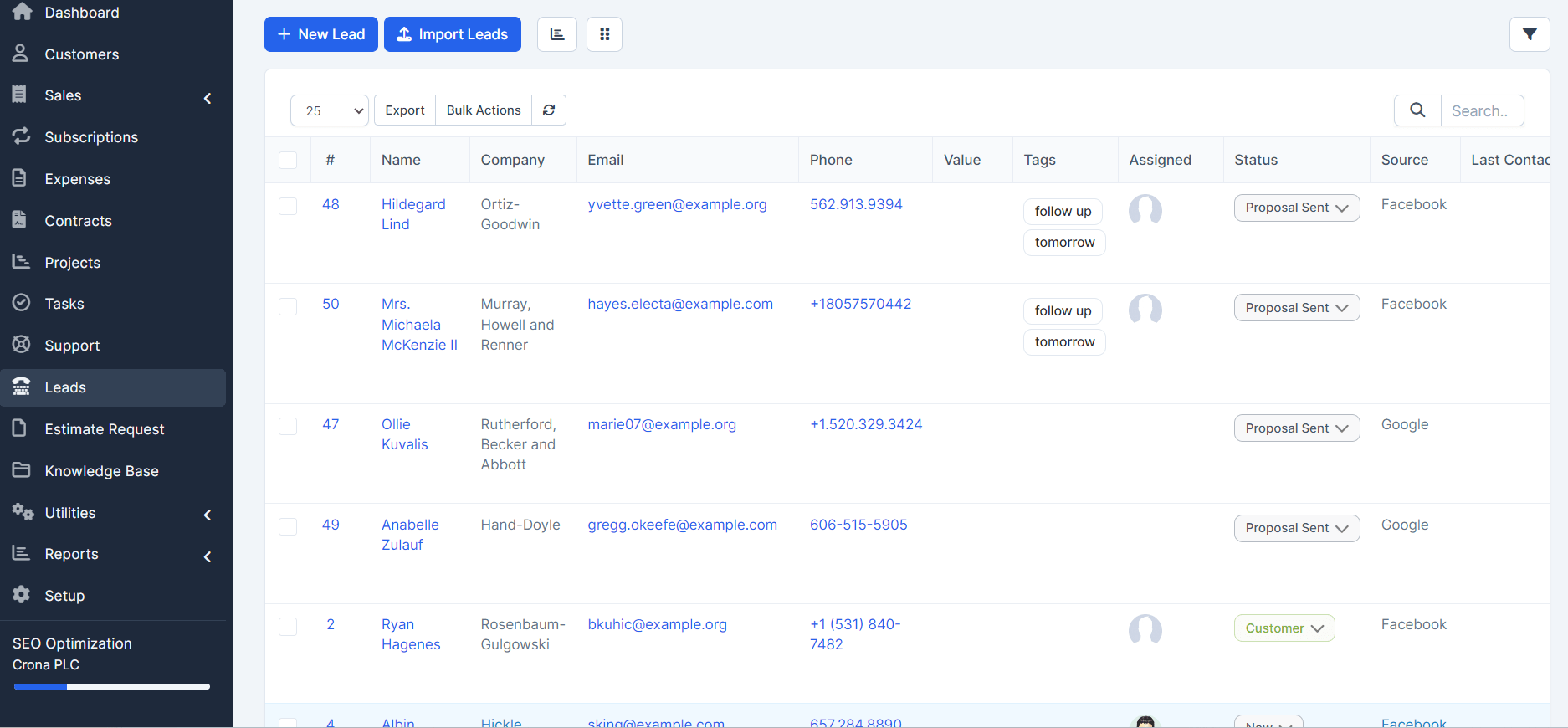Click assigned avatar for Hildegard Lind

(1145, 210)
